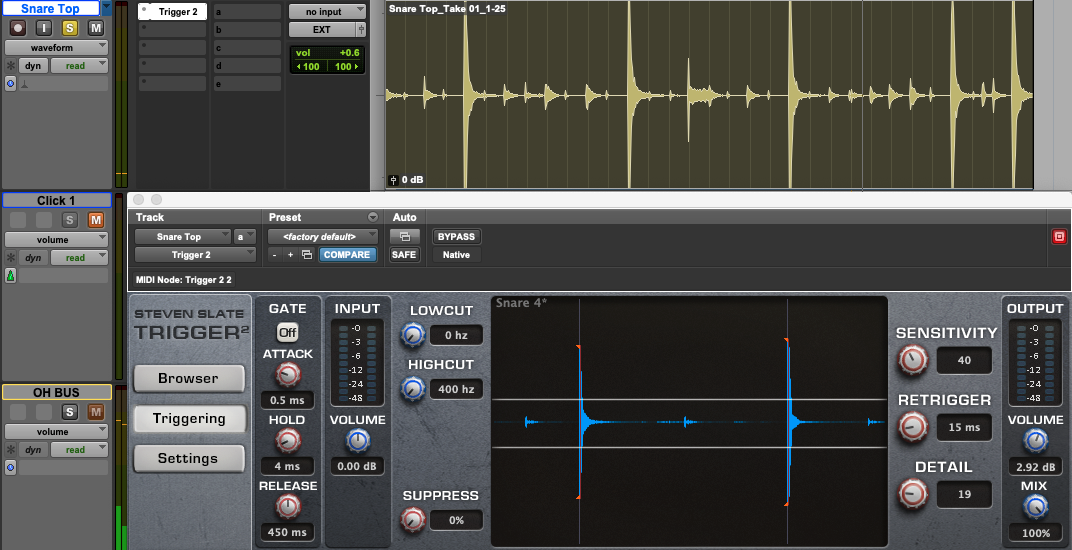The width and height of the screenshot is (1072, 550).
Task: Adjust the gate RELEASE knob
Action: point(288,507)
